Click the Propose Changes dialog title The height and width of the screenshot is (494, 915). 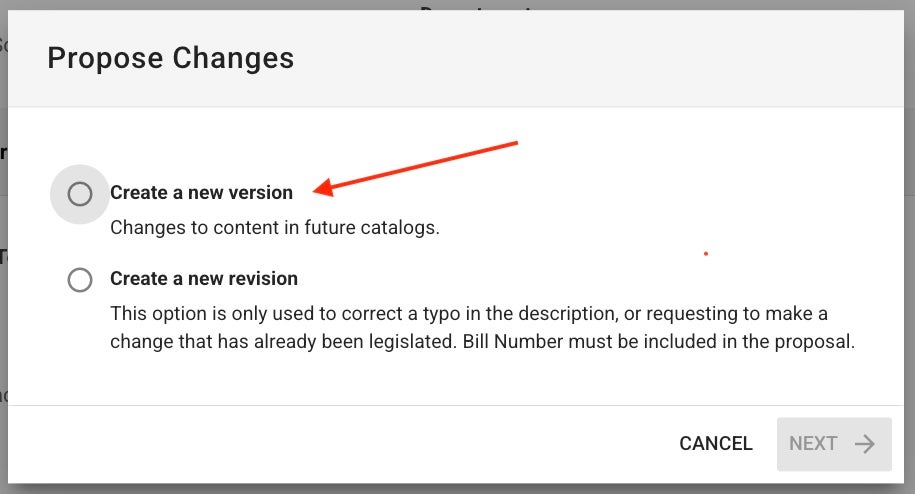click(170, 58)
